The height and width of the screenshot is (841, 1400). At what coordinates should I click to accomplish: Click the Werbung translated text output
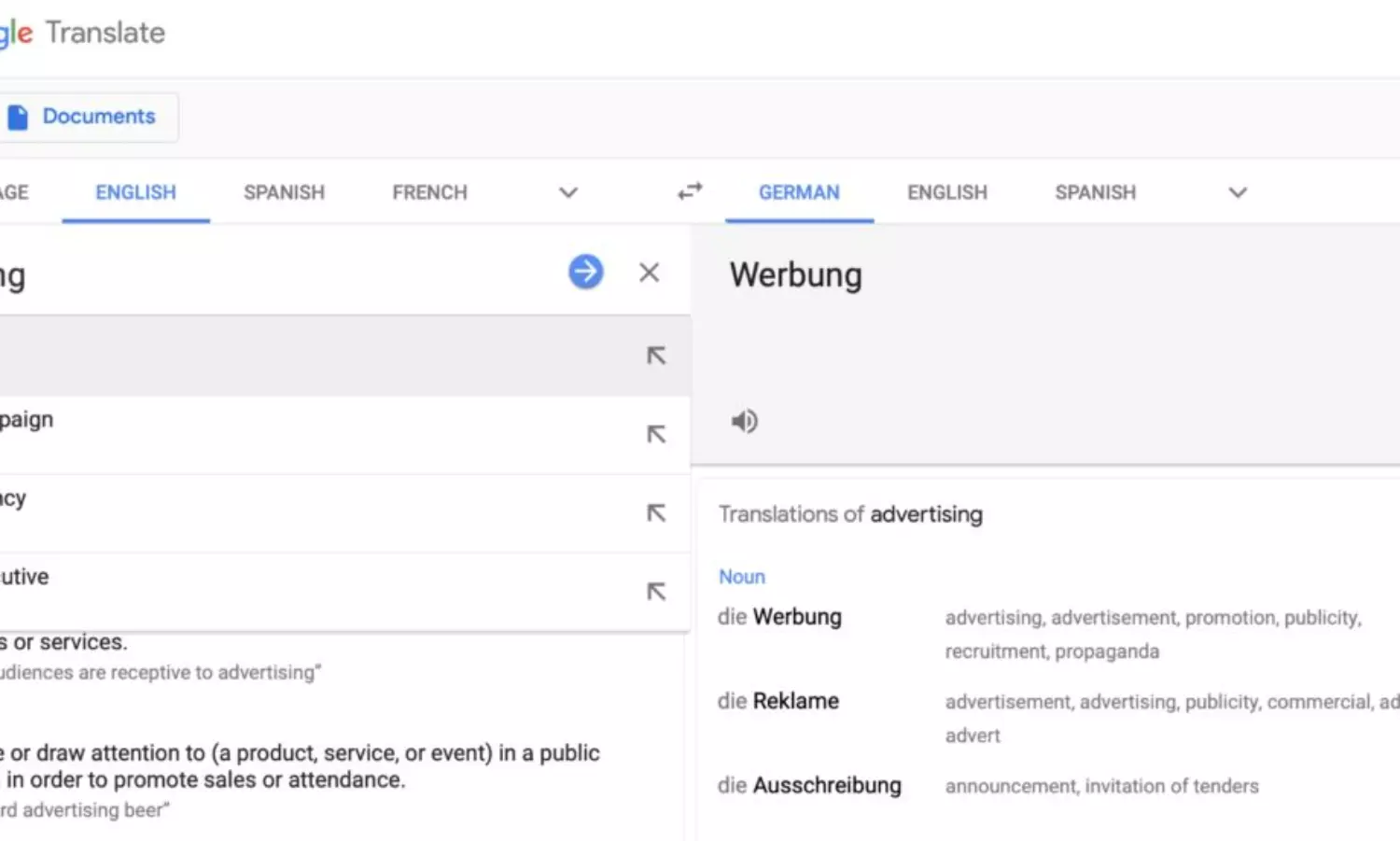[796, 275]
